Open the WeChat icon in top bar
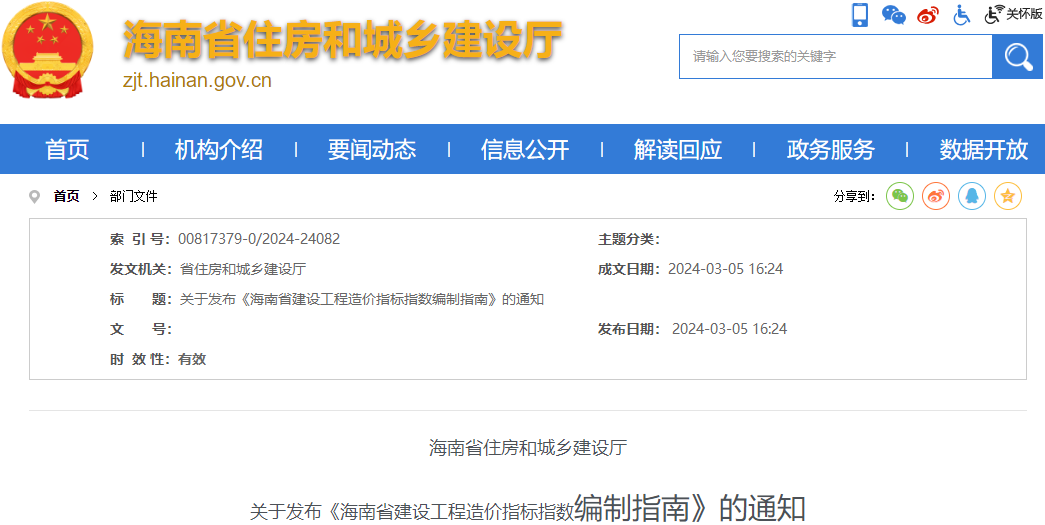1045x525 pixels. (x=893, y=14)
